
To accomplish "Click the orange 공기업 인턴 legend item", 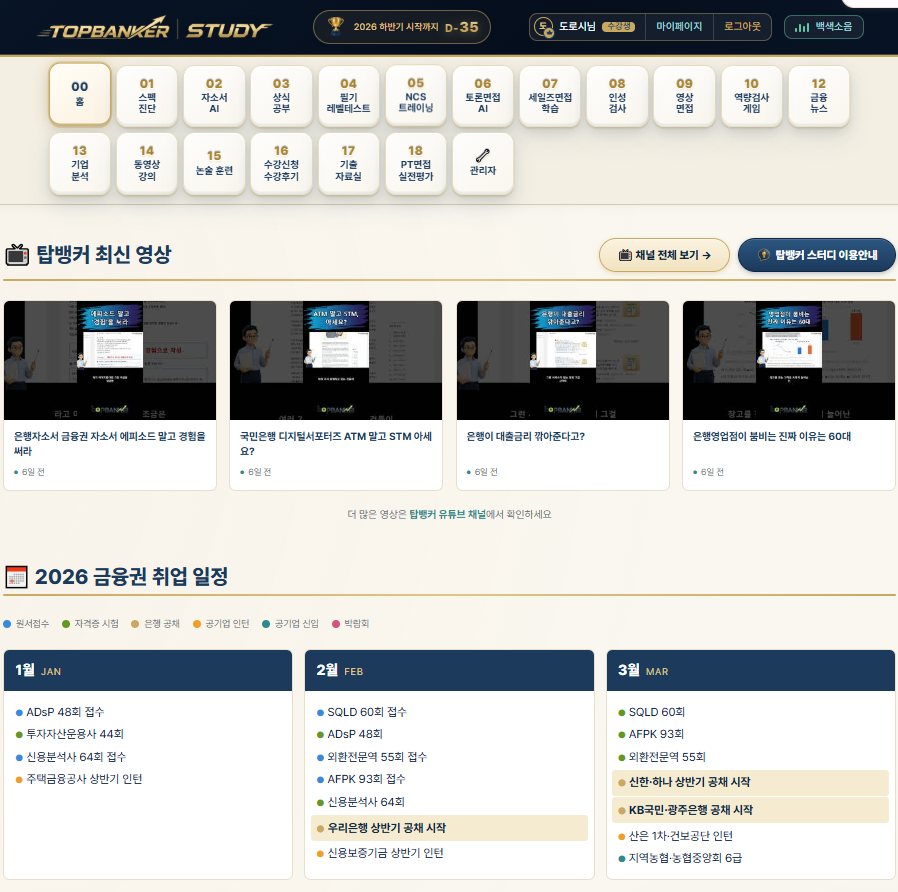I will [x=221, y=624].
